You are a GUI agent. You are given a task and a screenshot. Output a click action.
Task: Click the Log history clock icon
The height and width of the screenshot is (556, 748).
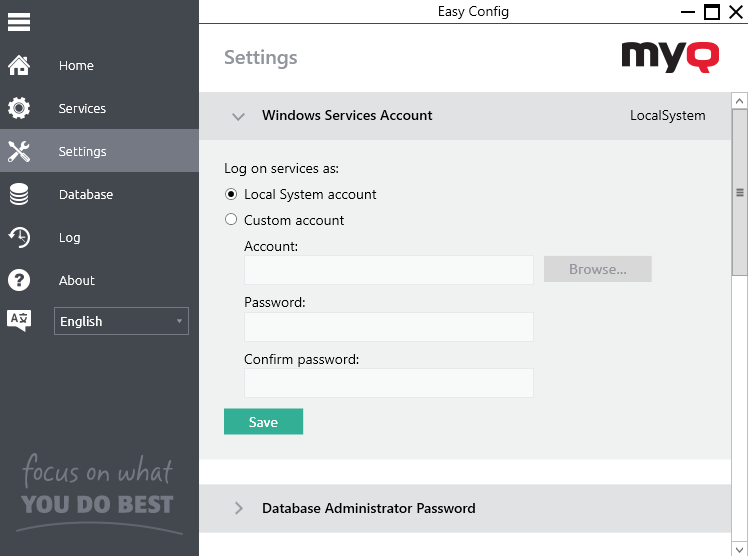pos(19,238)
